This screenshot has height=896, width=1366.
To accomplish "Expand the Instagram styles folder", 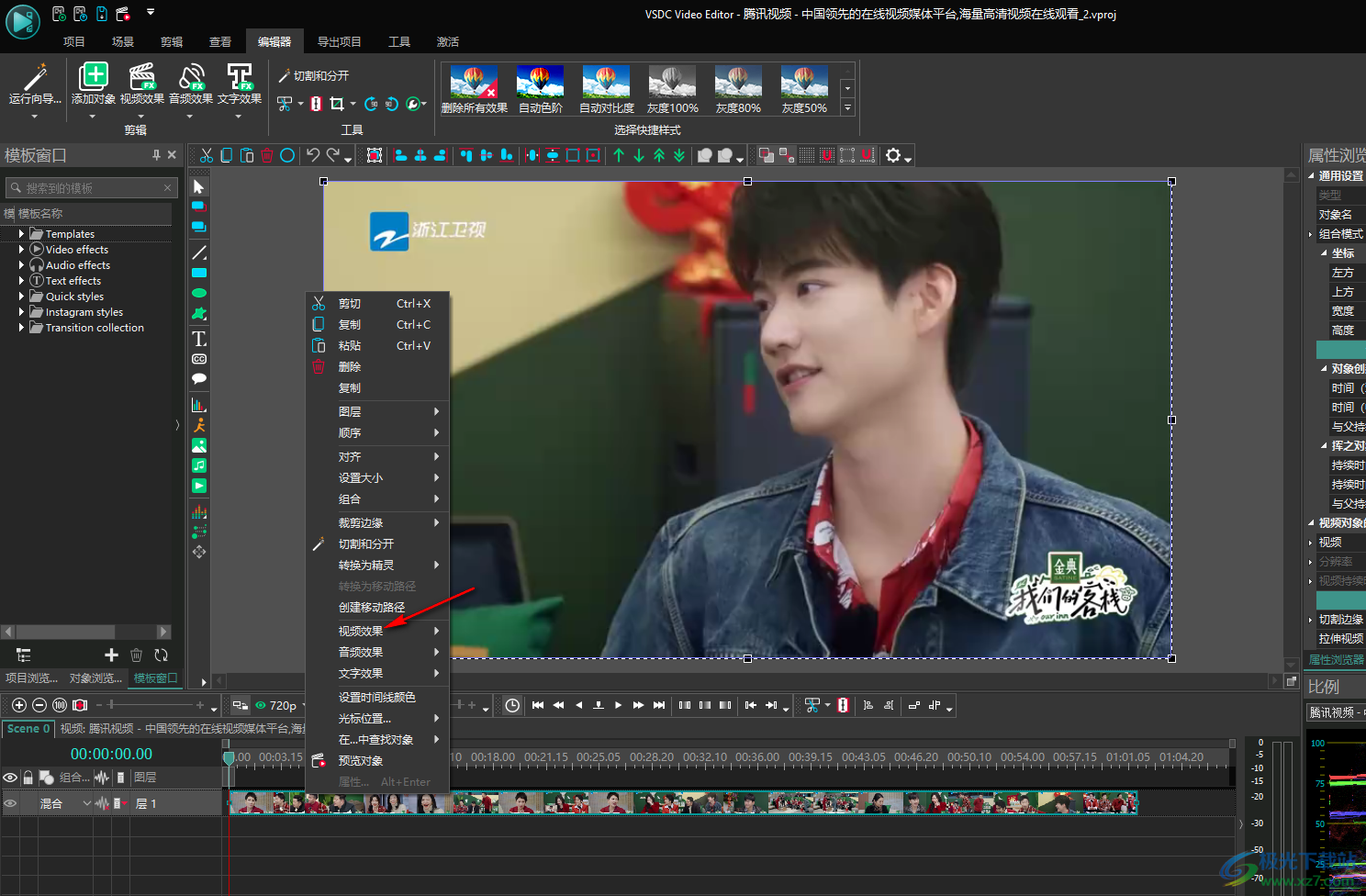I will [x=21, y=312].
